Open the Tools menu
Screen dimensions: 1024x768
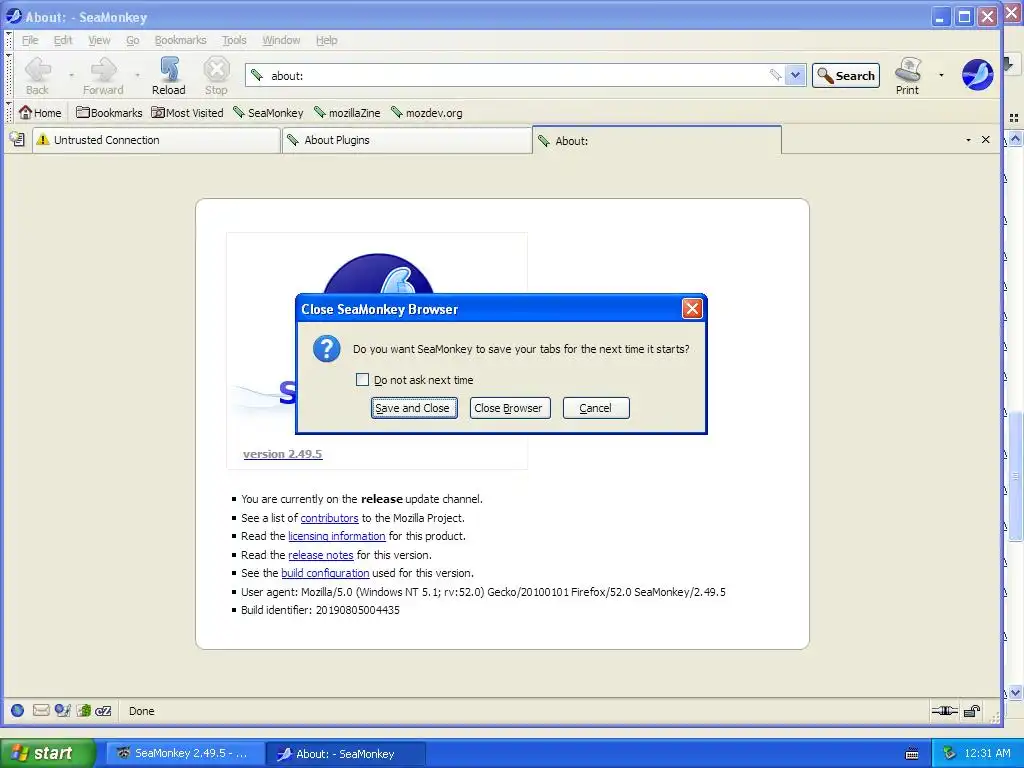coord(234,40)
